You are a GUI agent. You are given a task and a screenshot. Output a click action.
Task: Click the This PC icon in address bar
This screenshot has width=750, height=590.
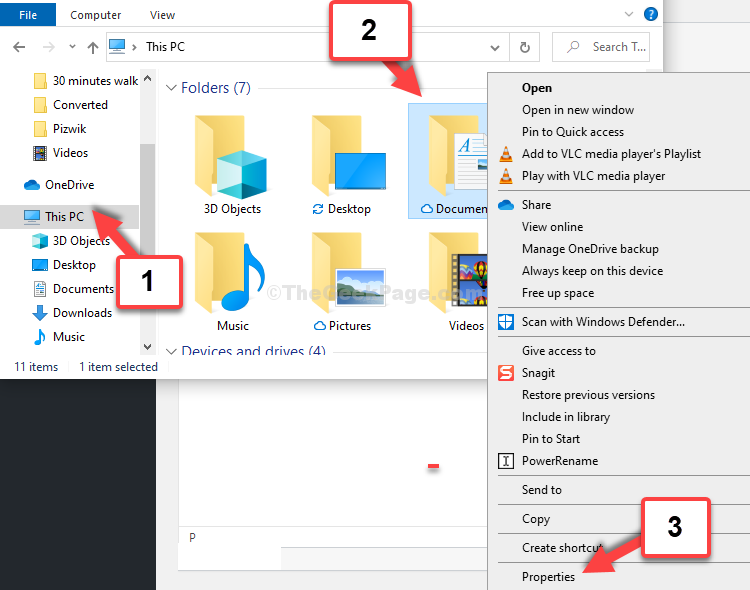[117, 46]
